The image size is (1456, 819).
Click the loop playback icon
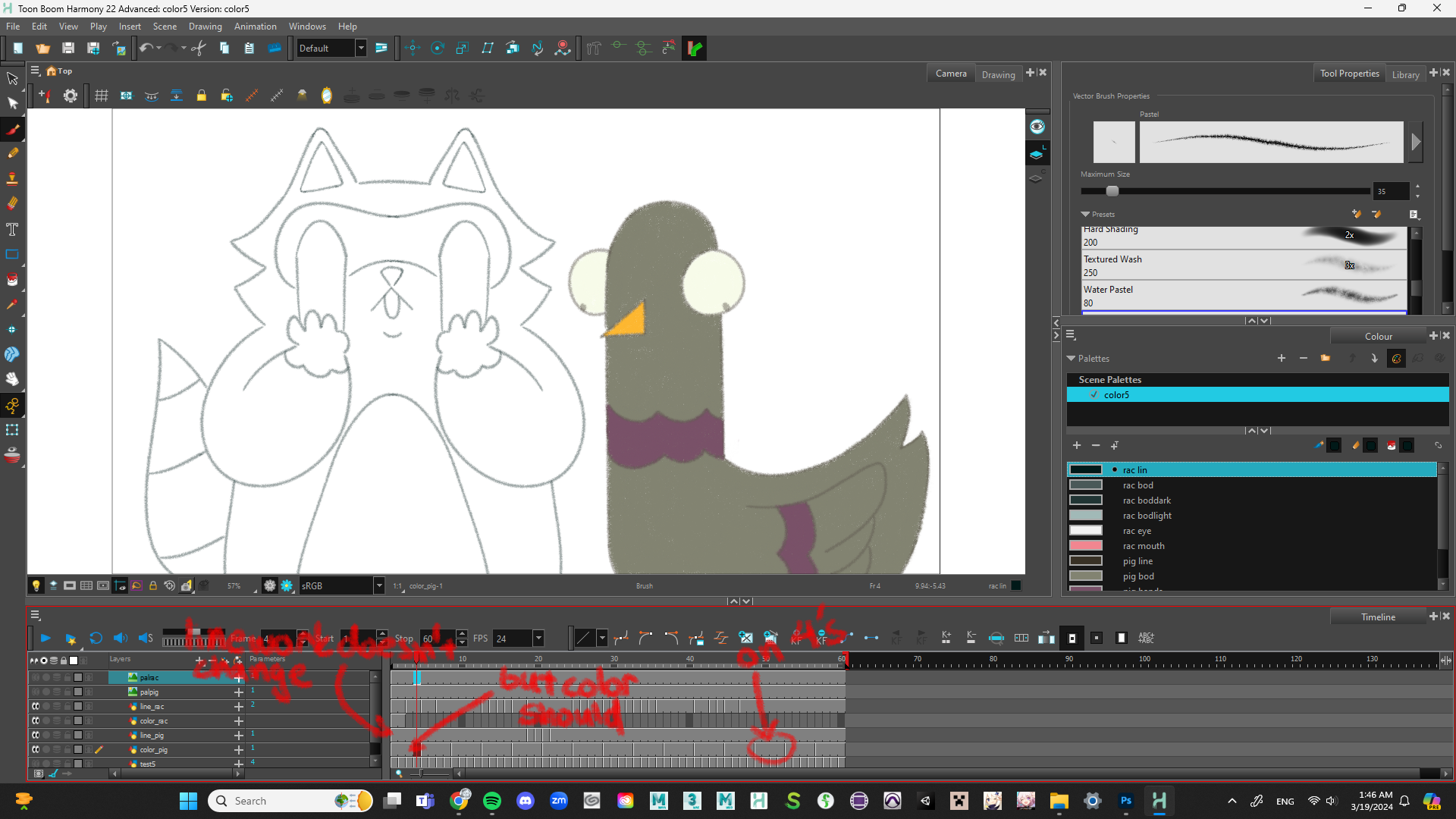coord(96,638)
